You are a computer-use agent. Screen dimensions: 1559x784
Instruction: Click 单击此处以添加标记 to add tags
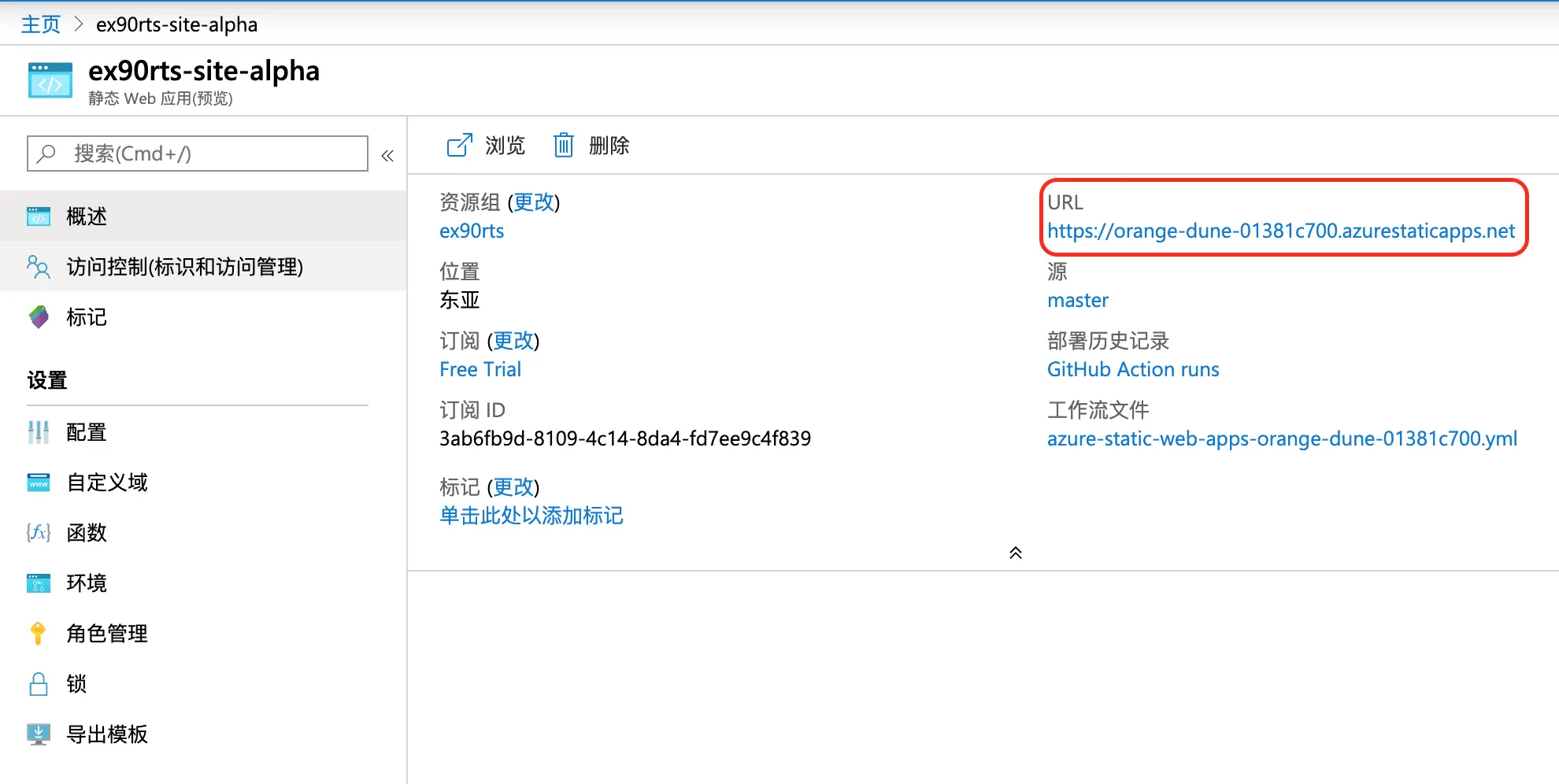pyautogui.click(x=531, y=516)
